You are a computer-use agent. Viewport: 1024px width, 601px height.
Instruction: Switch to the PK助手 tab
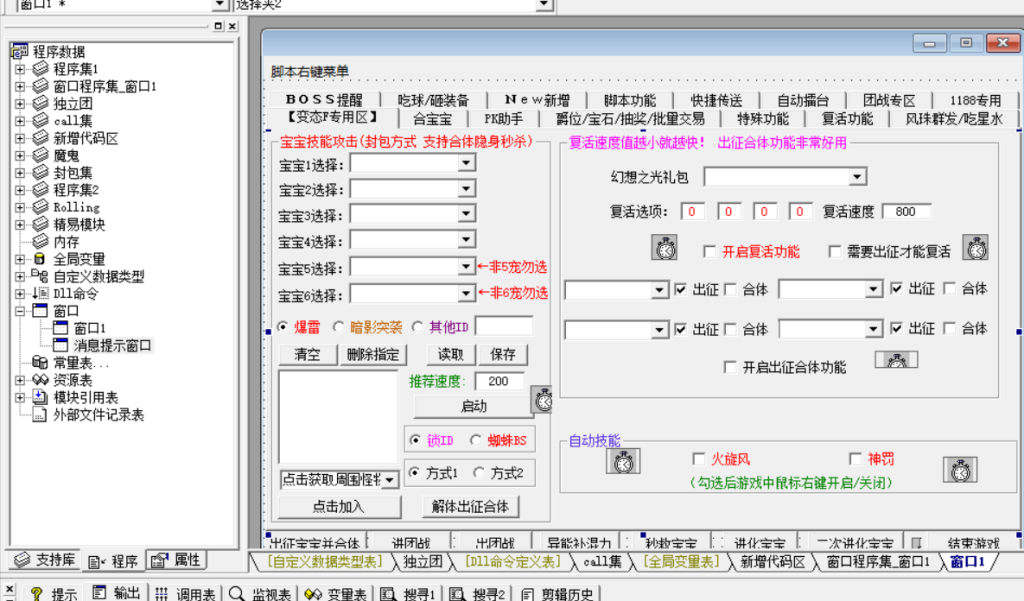tap(503, 119)
